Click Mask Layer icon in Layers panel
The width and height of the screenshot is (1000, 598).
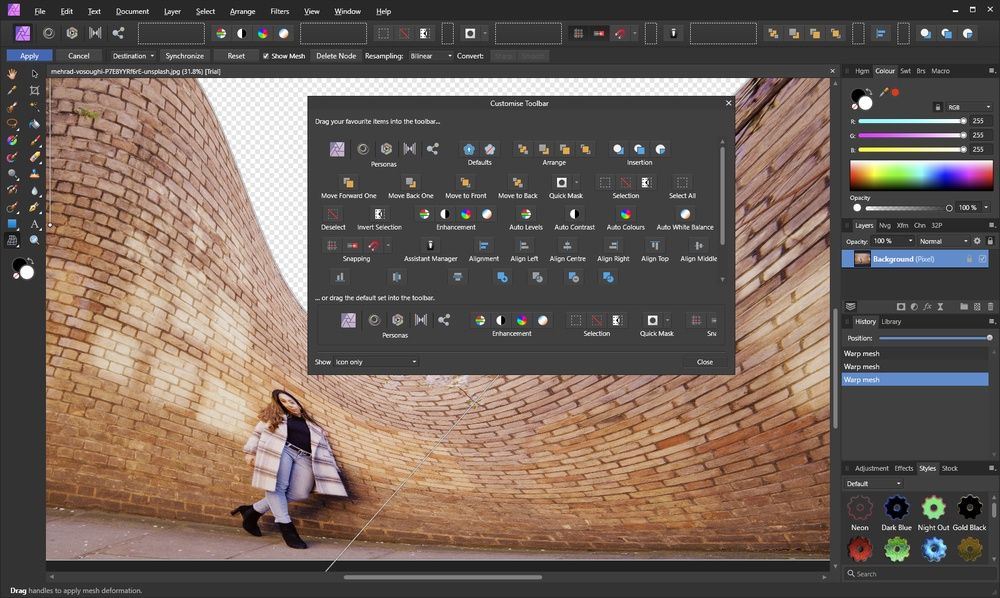[x=901, y=307]
